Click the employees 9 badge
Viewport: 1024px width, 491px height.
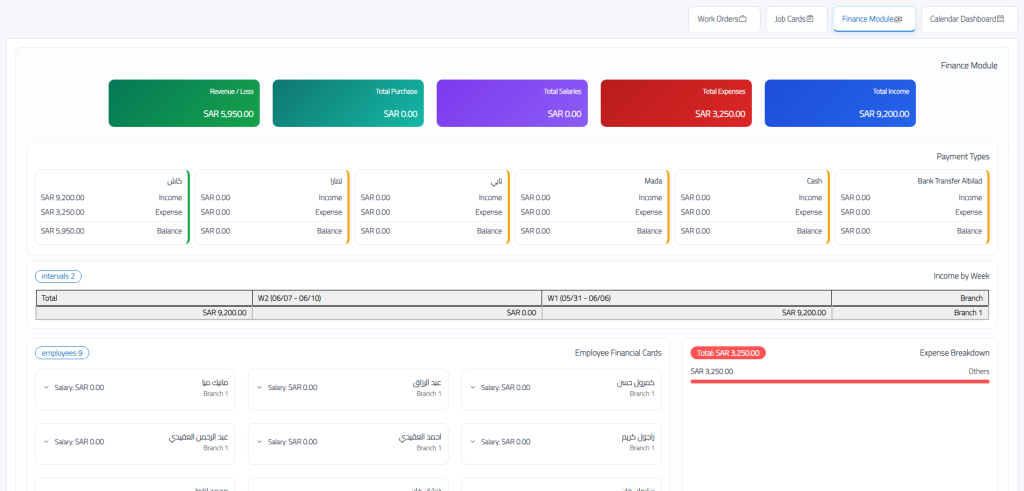coord(62,353)
